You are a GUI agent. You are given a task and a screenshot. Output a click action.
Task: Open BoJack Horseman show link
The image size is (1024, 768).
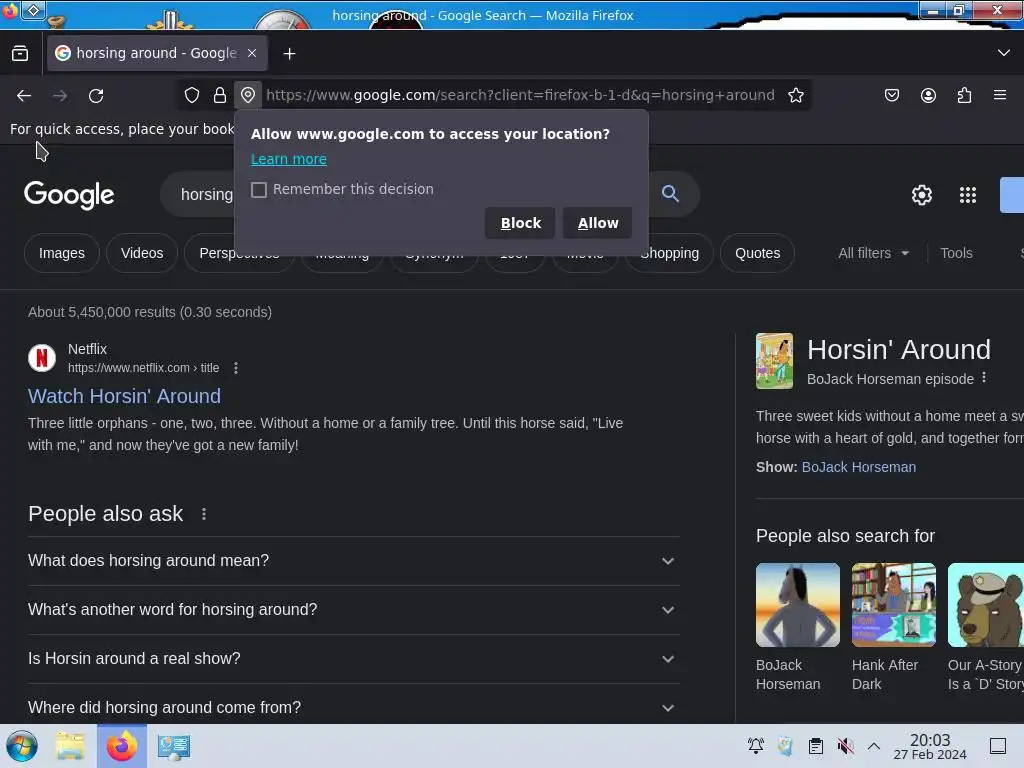[x=859, y=468]
